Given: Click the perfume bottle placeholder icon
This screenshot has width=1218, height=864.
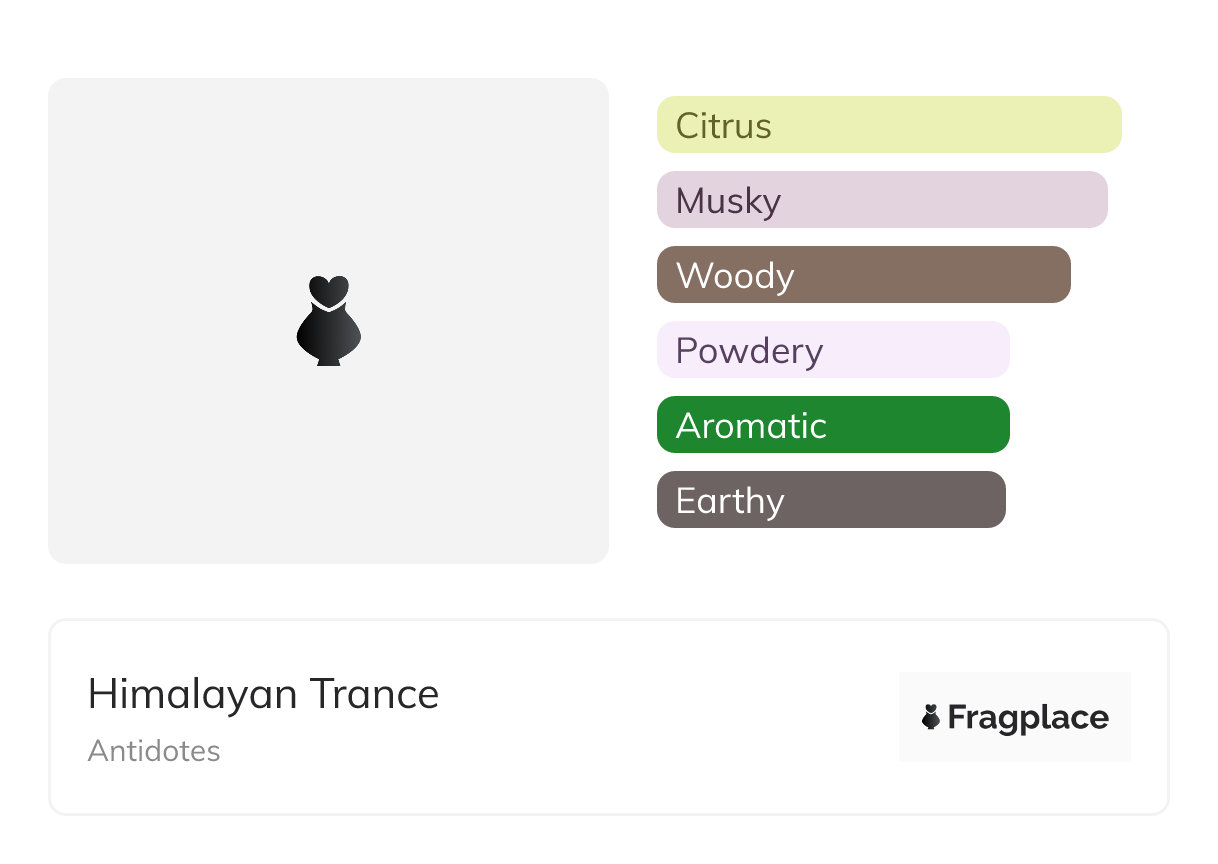Looking at the screenshot, I should point(328,320).
